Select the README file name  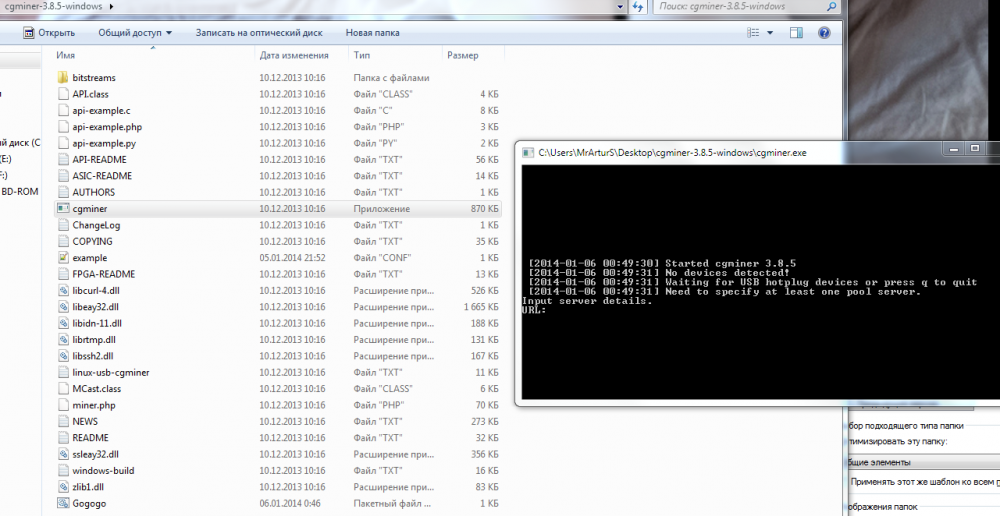(x=91, y=438)
